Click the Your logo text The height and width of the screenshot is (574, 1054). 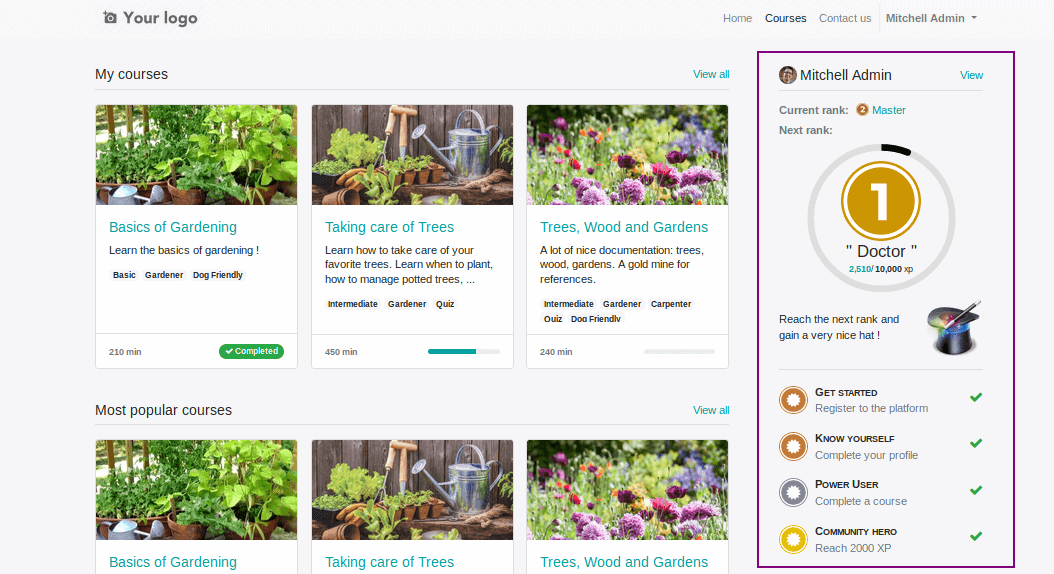[x=160, y=18]
